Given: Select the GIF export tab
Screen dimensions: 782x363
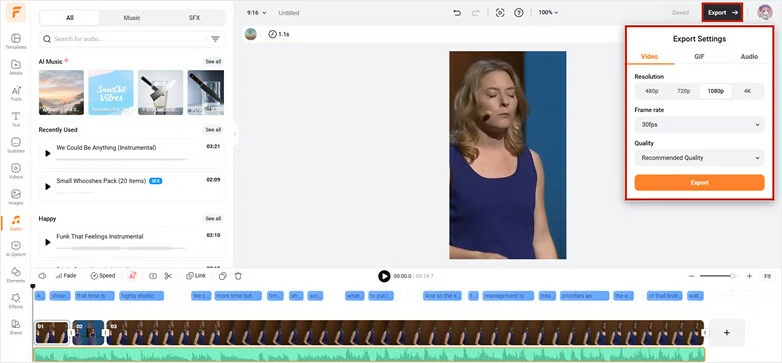Looking at the screenshot, I should [699, 57].
